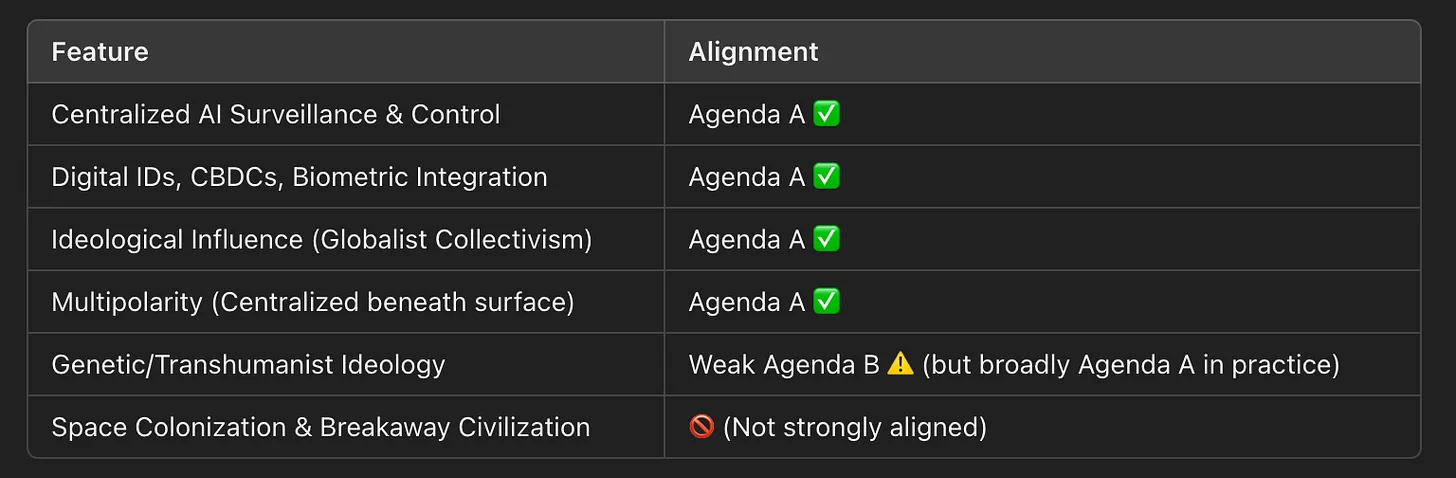Click the green checkmark in Ideological Influence row
This screenshot has width=1456, height=478.
point(826,239)
